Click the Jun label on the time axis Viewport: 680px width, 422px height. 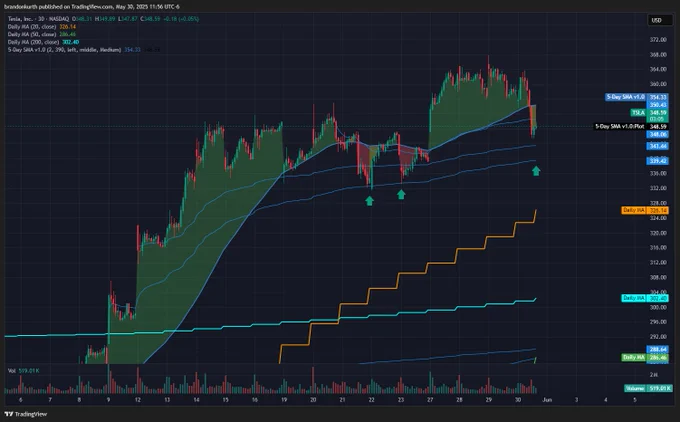pos(547,400)
